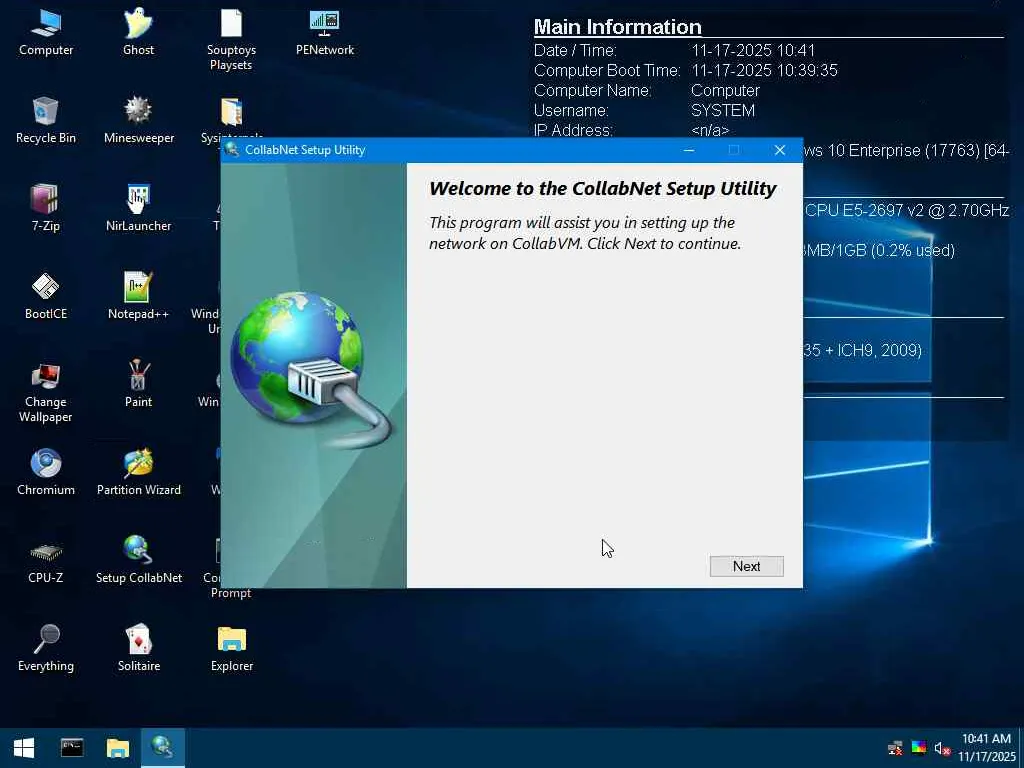Select the Solitaire desktop icon

pyautogui.click(x=138, y=648)
